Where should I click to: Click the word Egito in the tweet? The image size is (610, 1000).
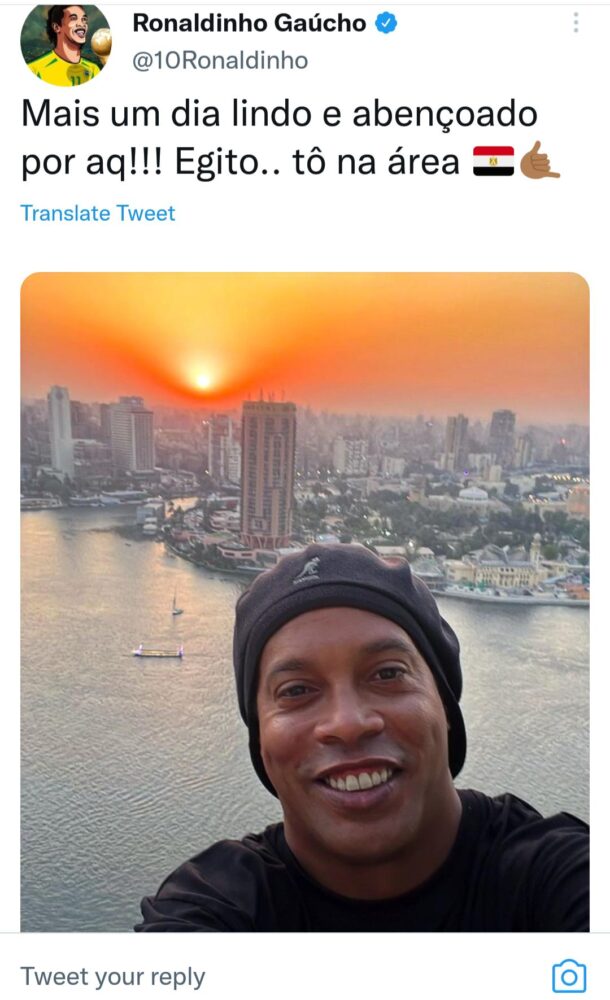coord(216,162)
